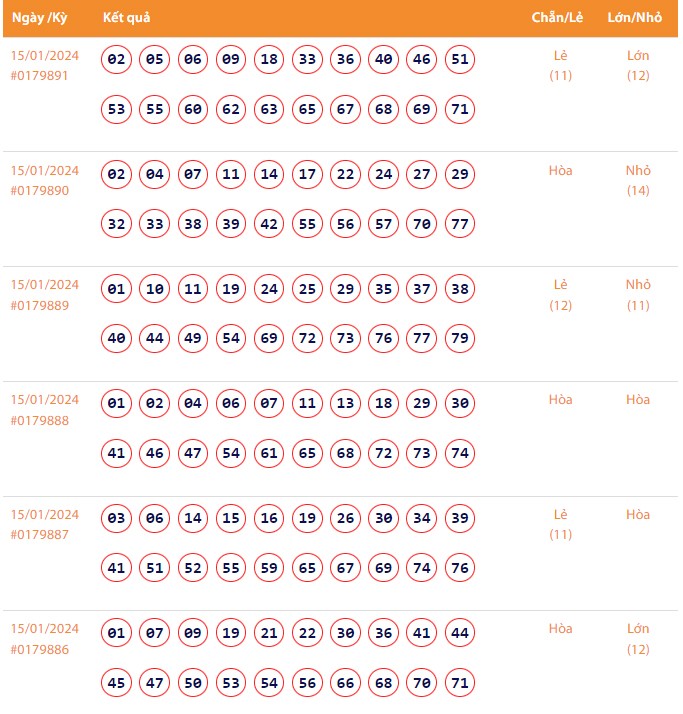Screen dimensions: 683x714
Task: Click draw ID #0179887
Action: (x=40, y=535)
